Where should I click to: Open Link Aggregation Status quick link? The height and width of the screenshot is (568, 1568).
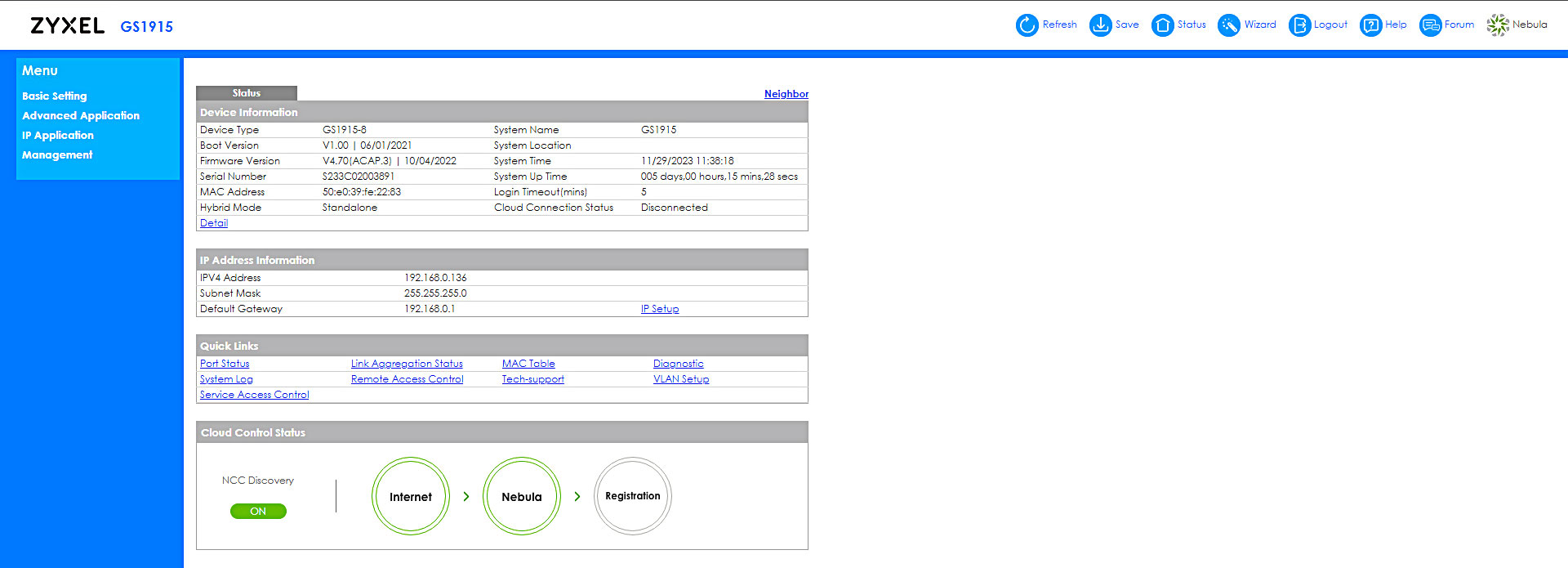[407, 364]
